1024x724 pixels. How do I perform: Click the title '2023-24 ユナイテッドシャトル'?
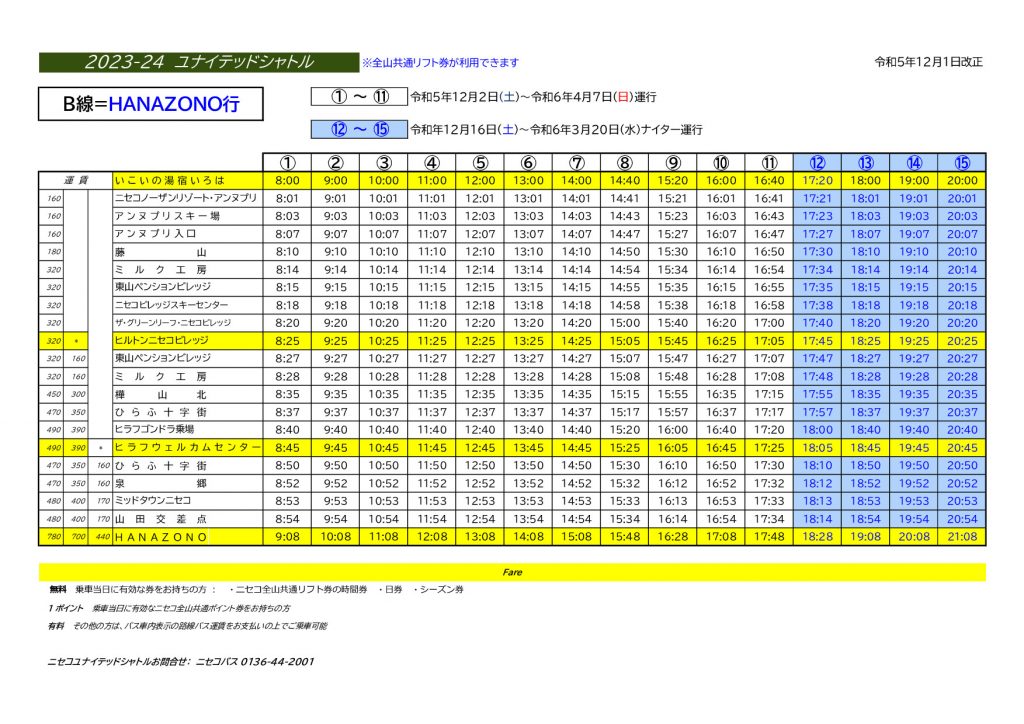(x=199, y=62)
